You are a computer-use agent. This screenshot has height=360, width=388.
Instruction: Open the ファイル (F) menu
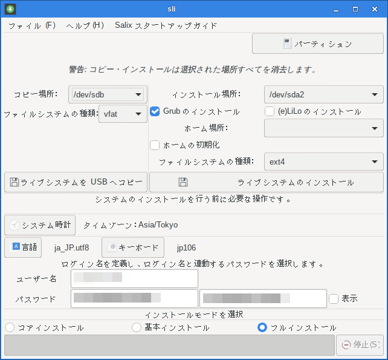[32, 26]
